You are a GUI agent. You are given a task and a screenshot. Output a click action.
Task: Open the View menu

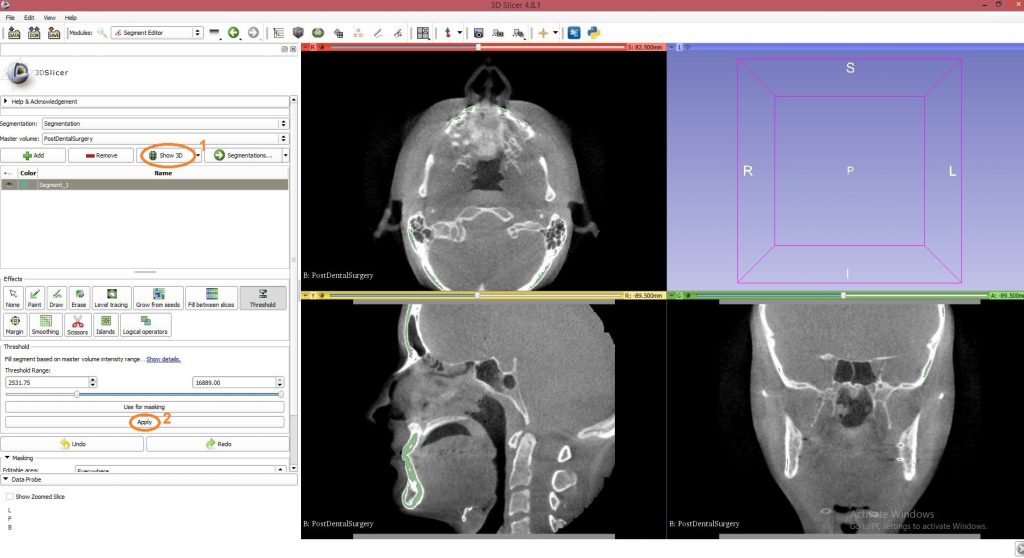coord(48,18)
